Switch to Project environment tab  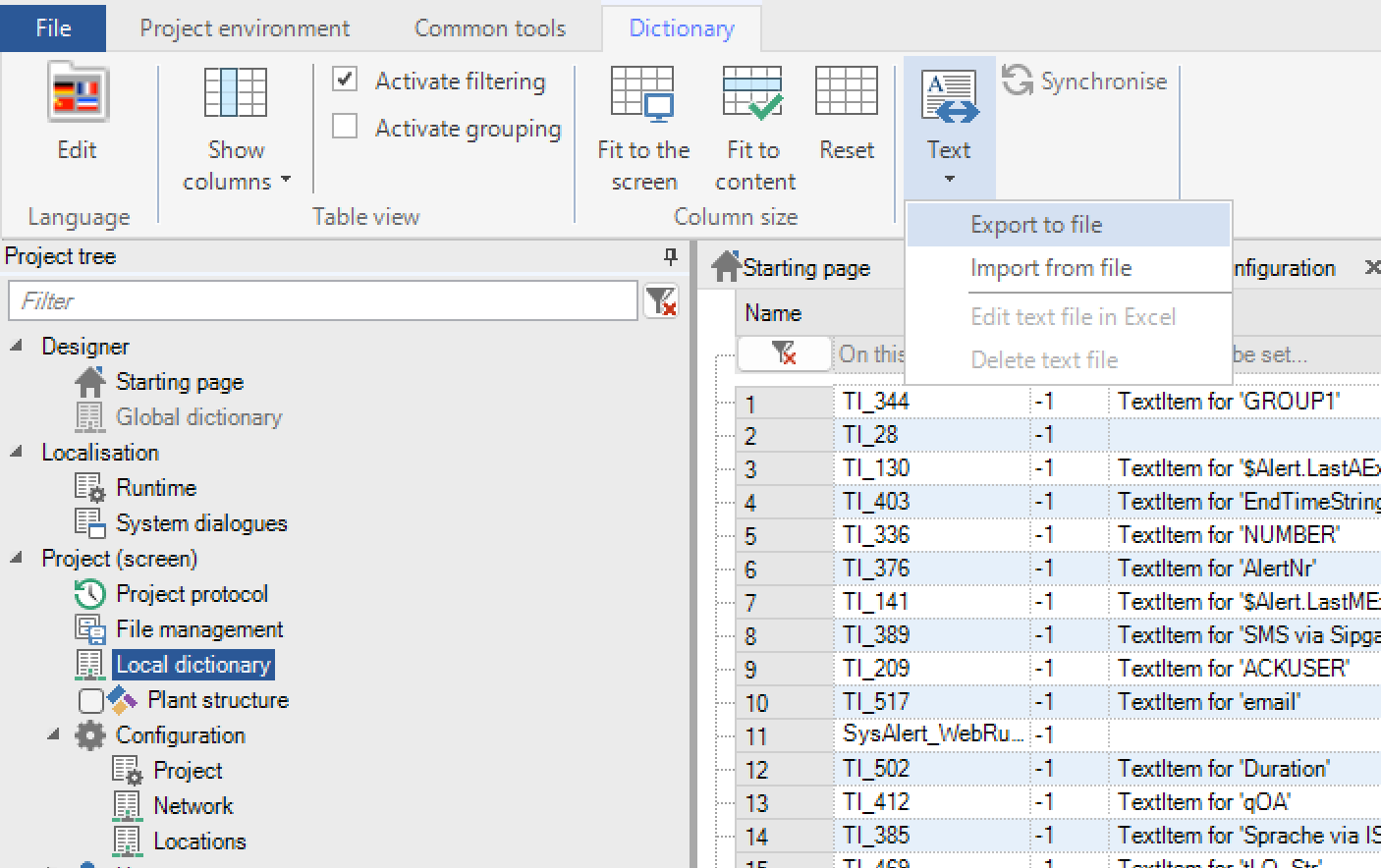click(245, 28)
